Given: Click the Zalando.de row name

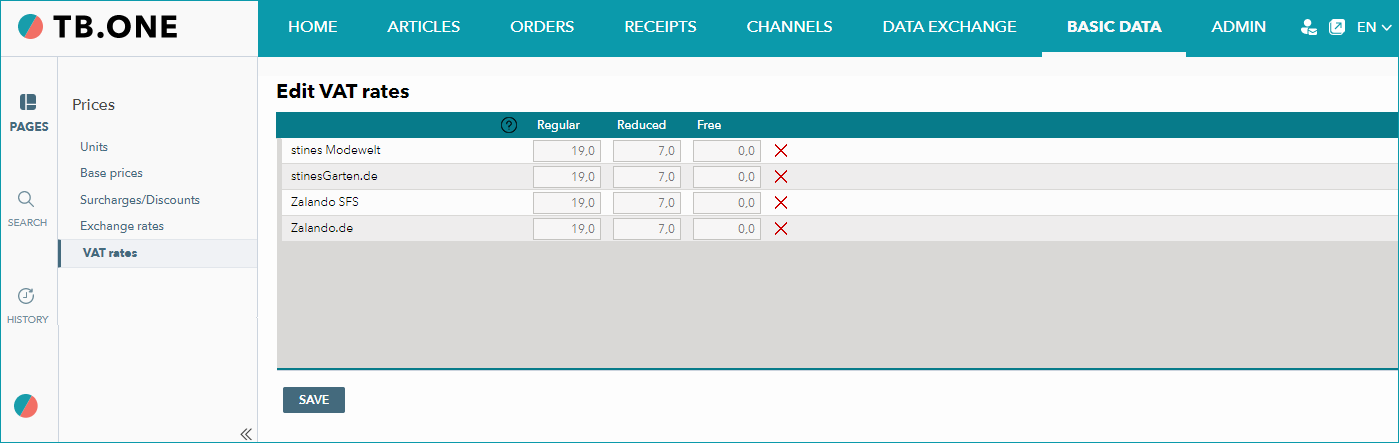Looking at the screenshot, I should tap(321, 228).
